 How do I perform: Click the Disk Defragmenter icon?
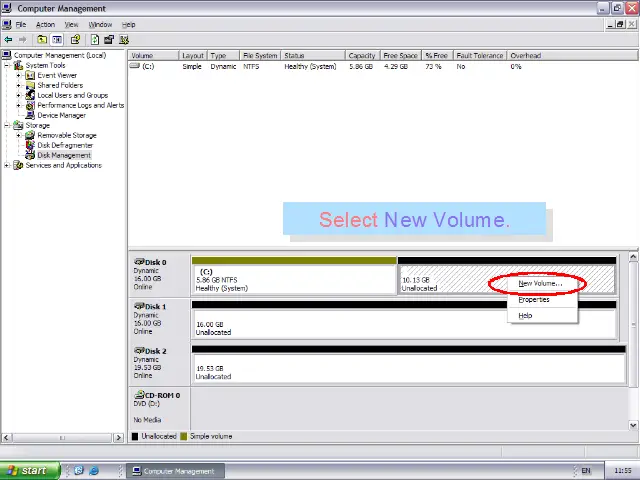pyautogui.click(x=30, y=145)
